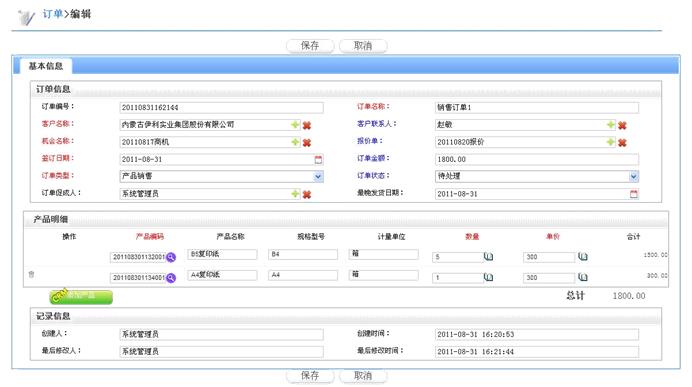Image resolution: width=692 pixels, height=387 pixels.
Task: Click the bottom 保存 button
Action: [310, 376]
